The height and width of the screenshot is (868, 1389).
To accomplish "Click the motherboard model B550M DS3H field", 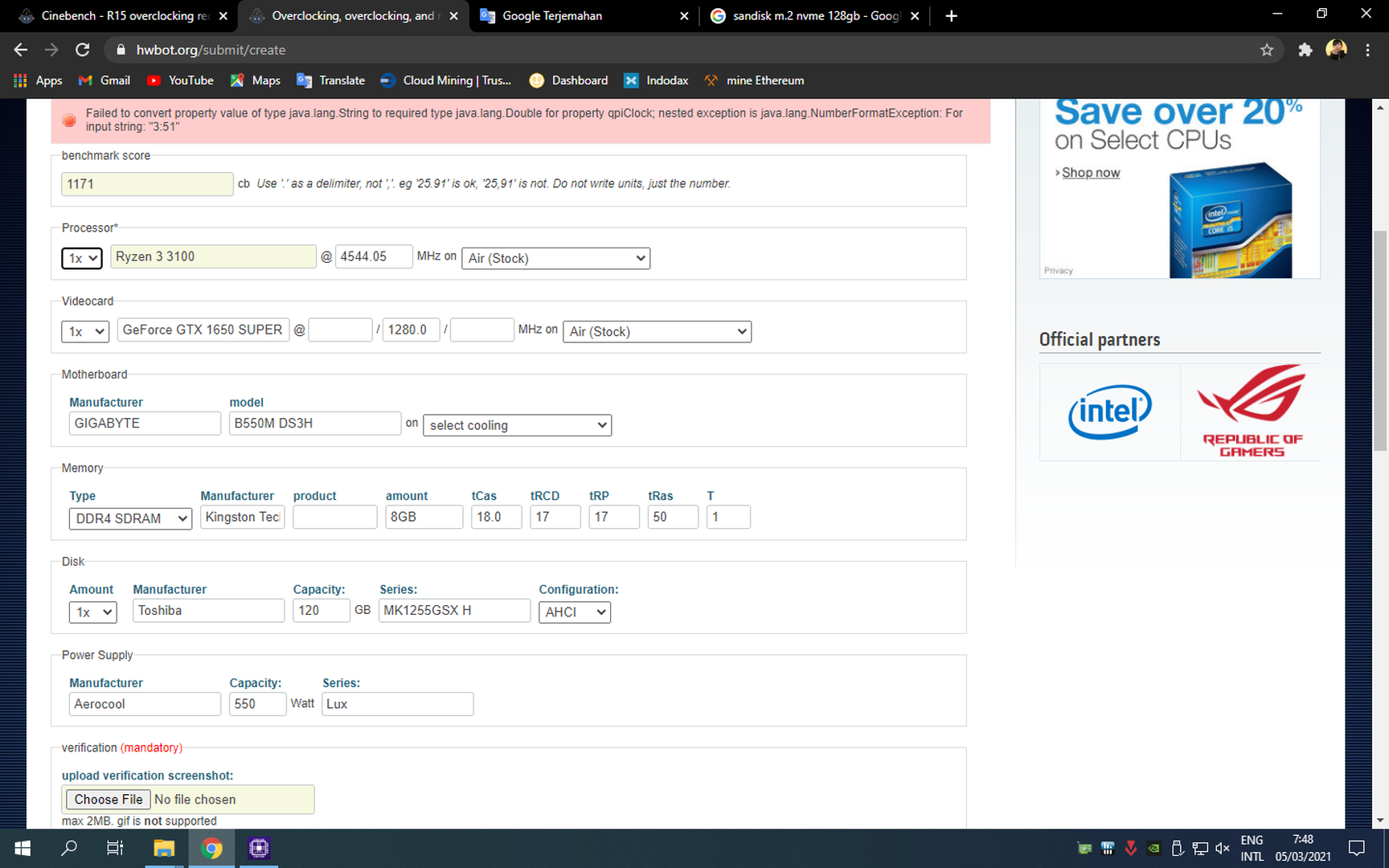I will [315, 424].
